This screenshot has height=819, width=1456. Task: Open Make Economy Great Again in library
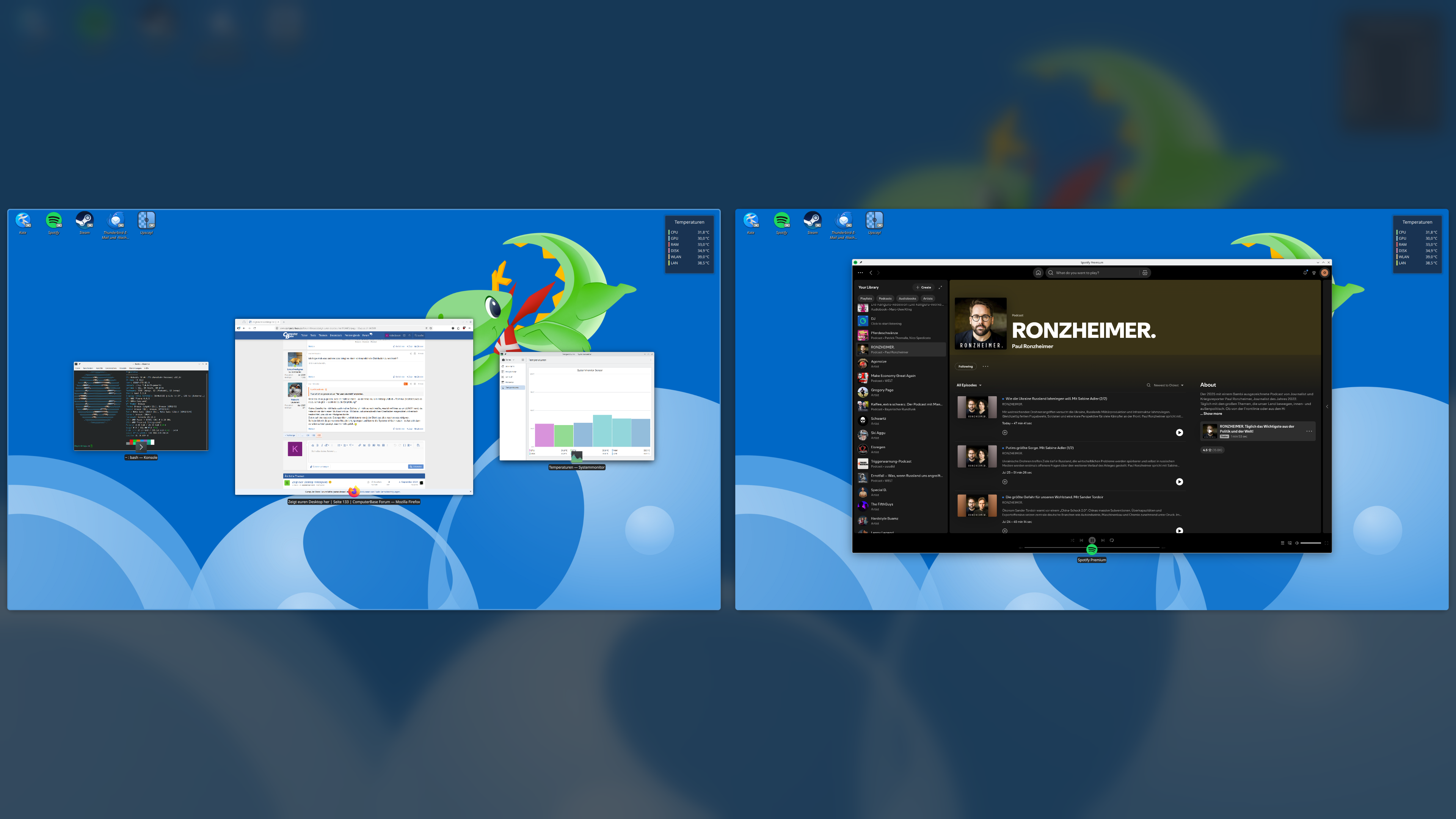[x=901, y=378]
